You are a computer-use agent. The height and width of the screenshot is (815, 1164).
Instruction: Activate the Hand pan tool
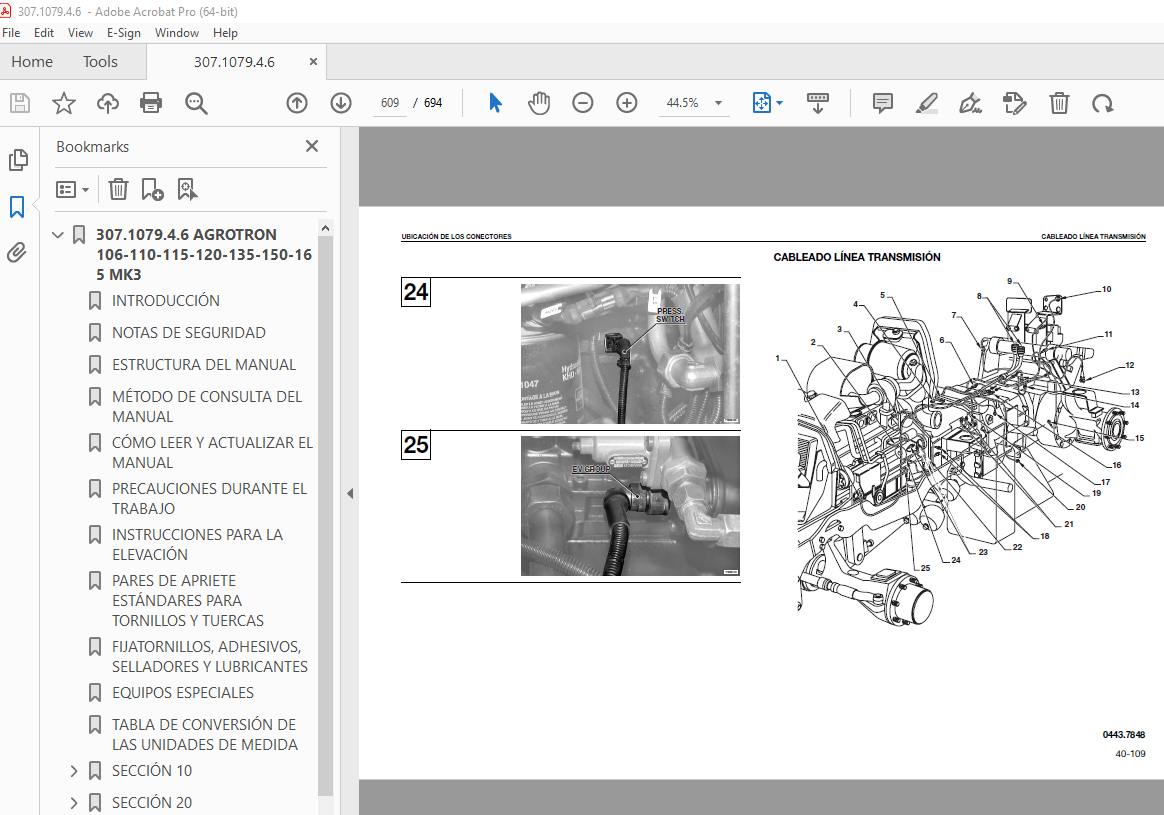pos(539,103)
